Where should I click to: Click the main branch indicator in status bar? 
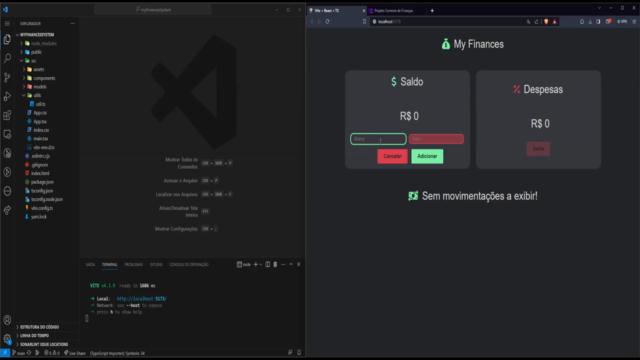19,353
